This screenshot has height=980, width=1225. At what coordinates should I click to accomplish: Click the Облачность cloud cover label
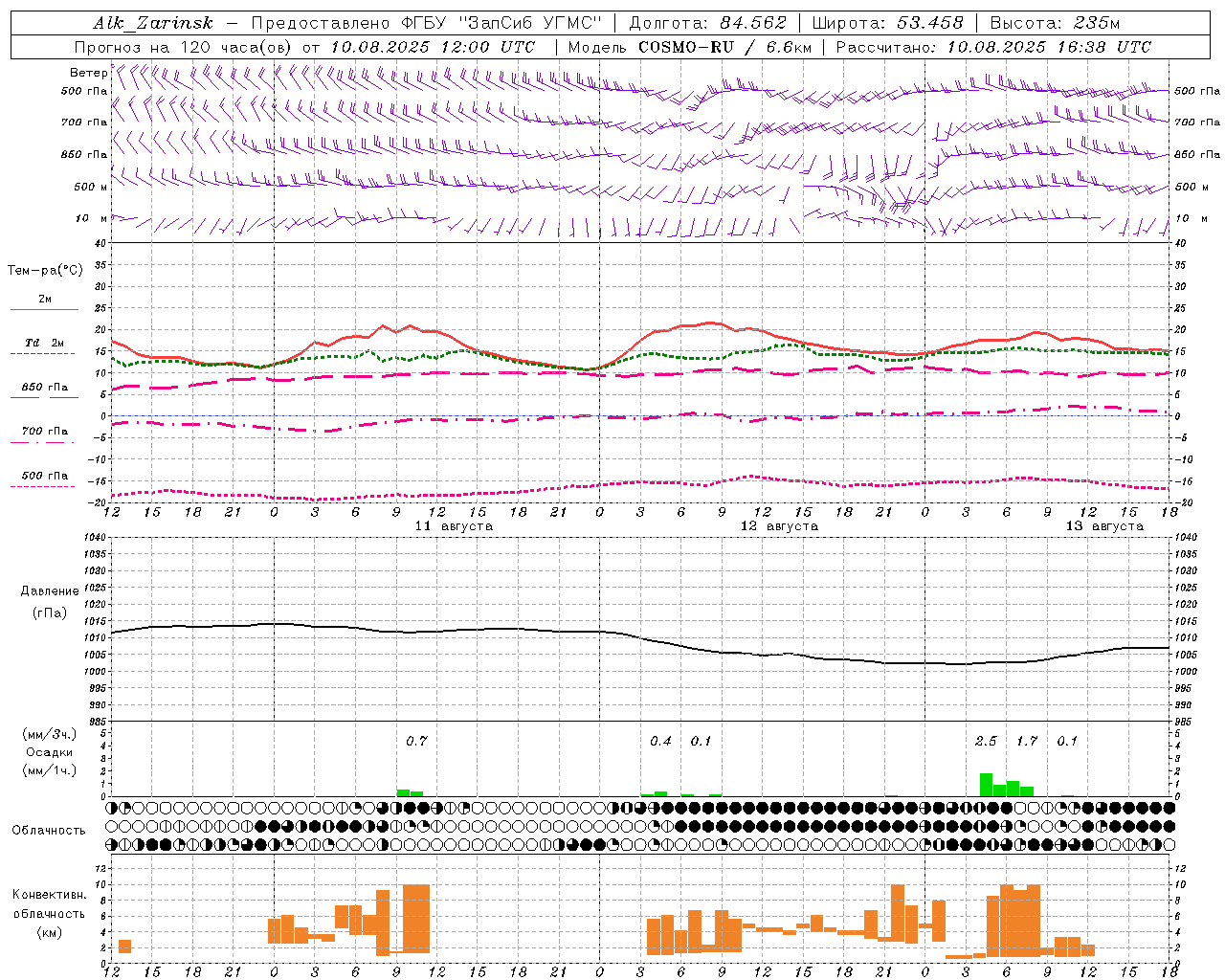pos(49,831)
